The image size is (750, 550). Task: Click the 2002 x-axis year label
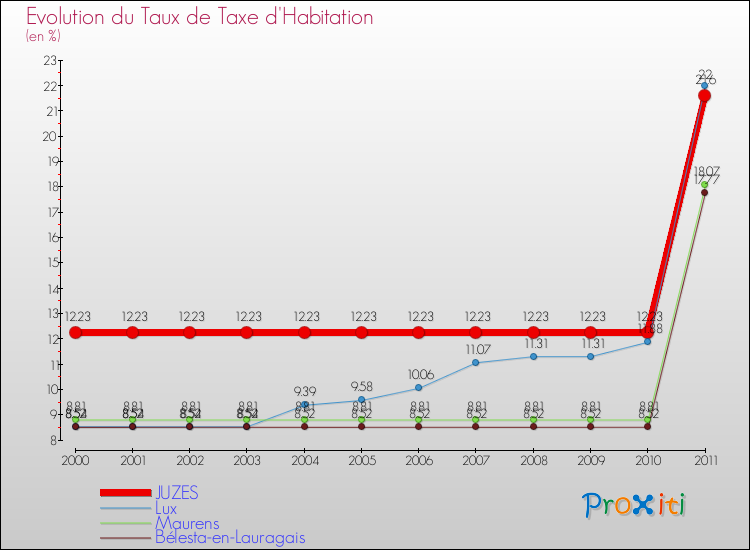[x=189, y=460]
